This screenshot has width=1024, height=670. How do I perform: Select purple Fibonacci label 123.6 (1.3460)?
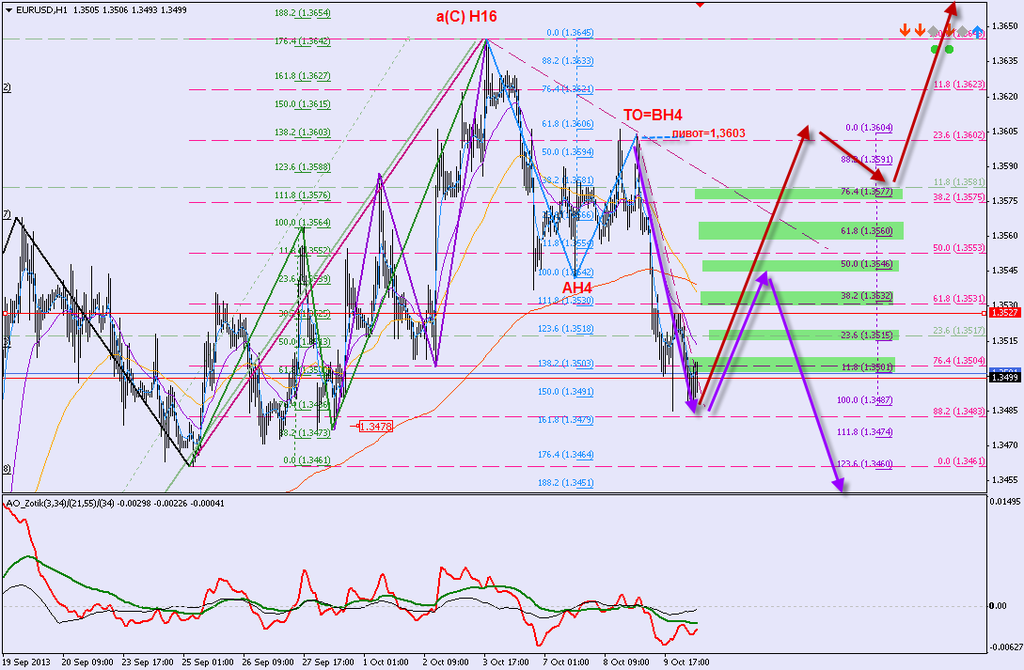[865, 464]
